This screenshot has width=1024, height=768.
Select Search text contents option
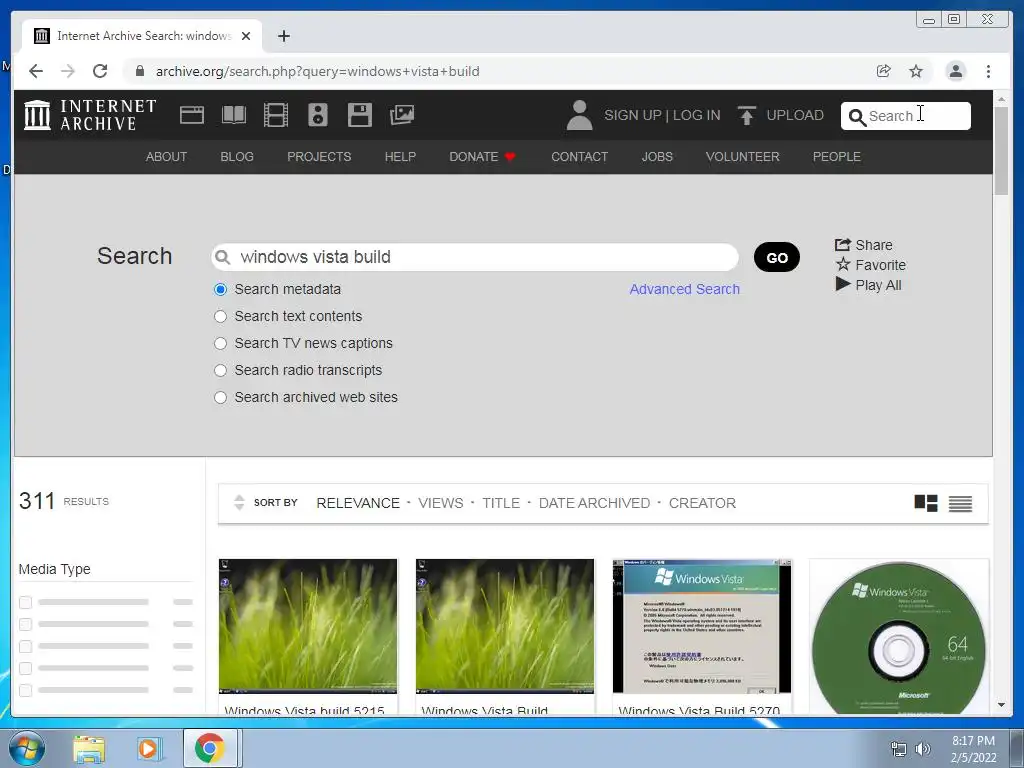tap(221, 316)
